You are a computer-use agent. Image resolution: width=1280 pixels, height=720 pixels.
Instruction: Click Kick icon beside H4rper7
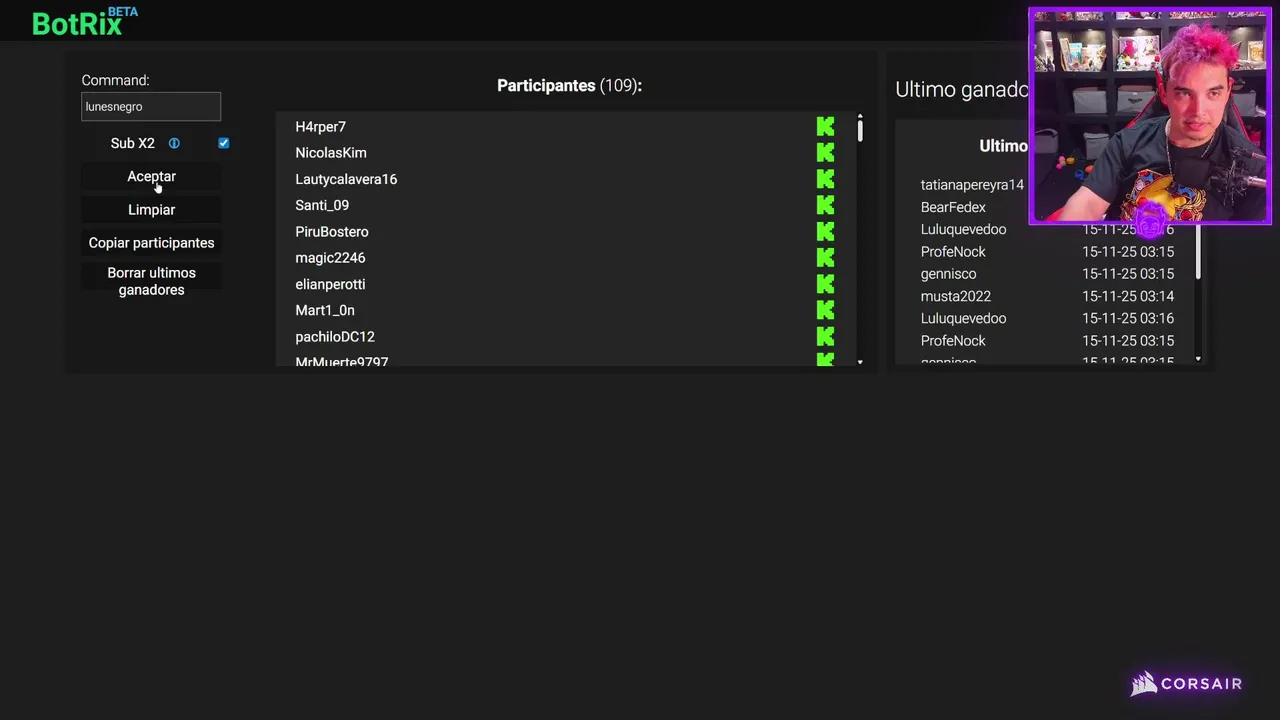tap(825, 127)
